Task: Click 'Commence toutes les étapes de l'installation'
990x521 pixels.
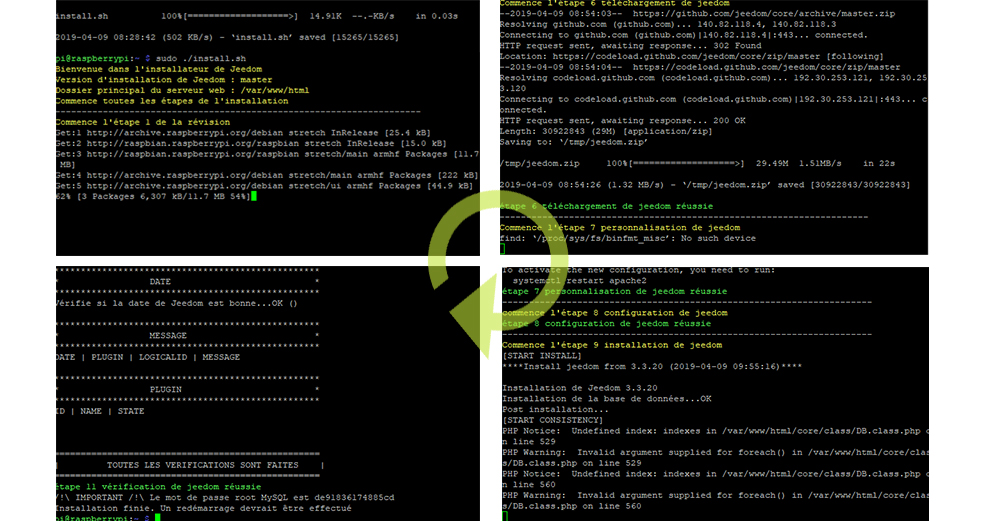Action: pyautogui.click(x=172, y=101)
